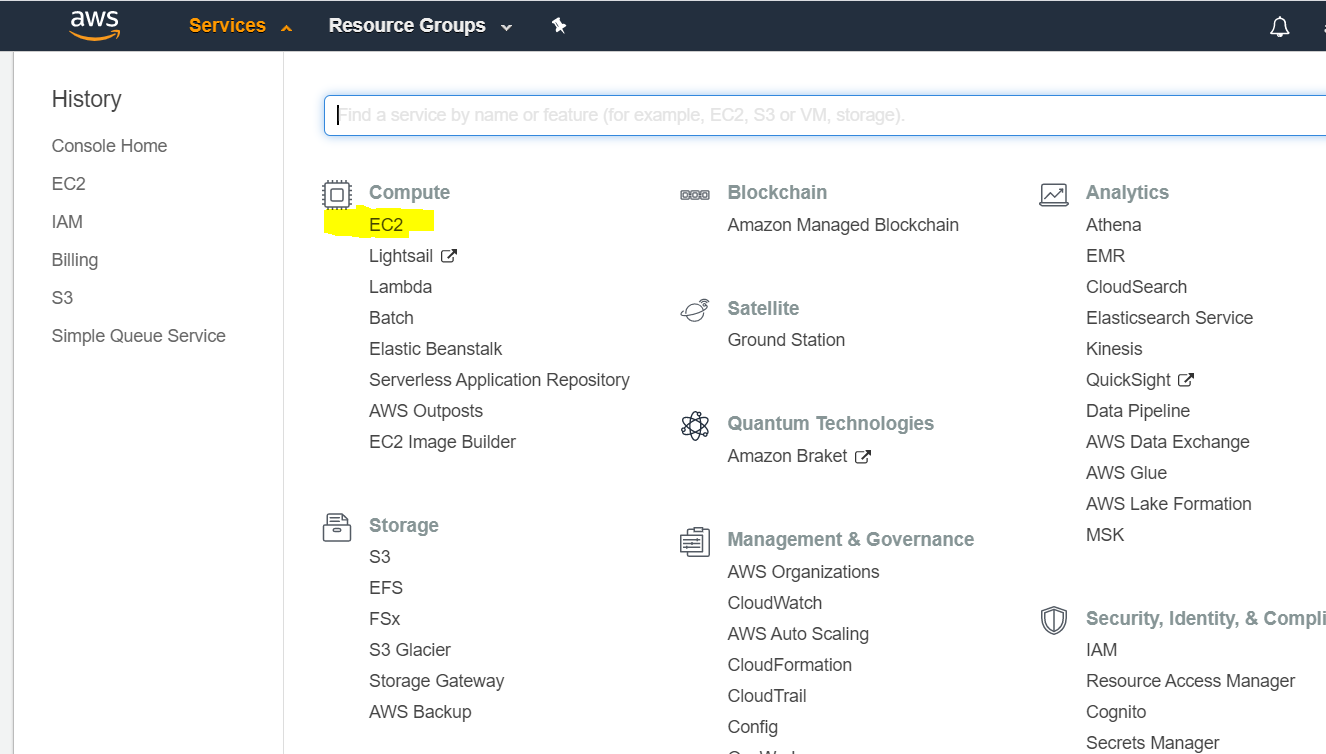Open AWS Outposts
1326x754 pixels.
coord(426,411)
